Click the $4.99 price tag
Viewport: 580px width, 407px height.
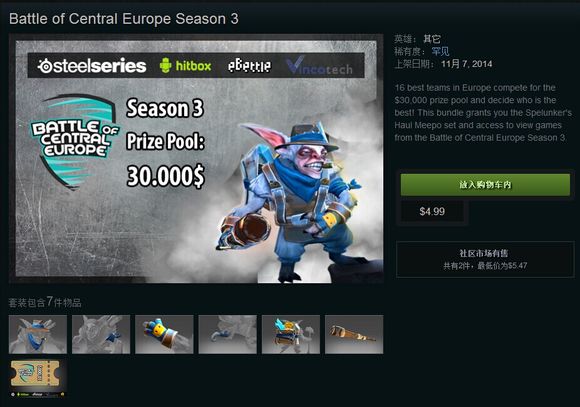point(432,211)
